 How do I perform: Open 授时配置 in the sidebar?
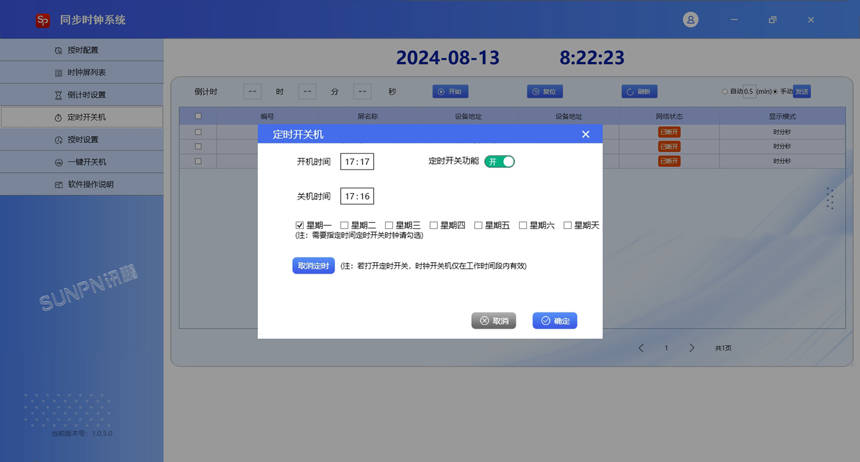click(82, 50)
